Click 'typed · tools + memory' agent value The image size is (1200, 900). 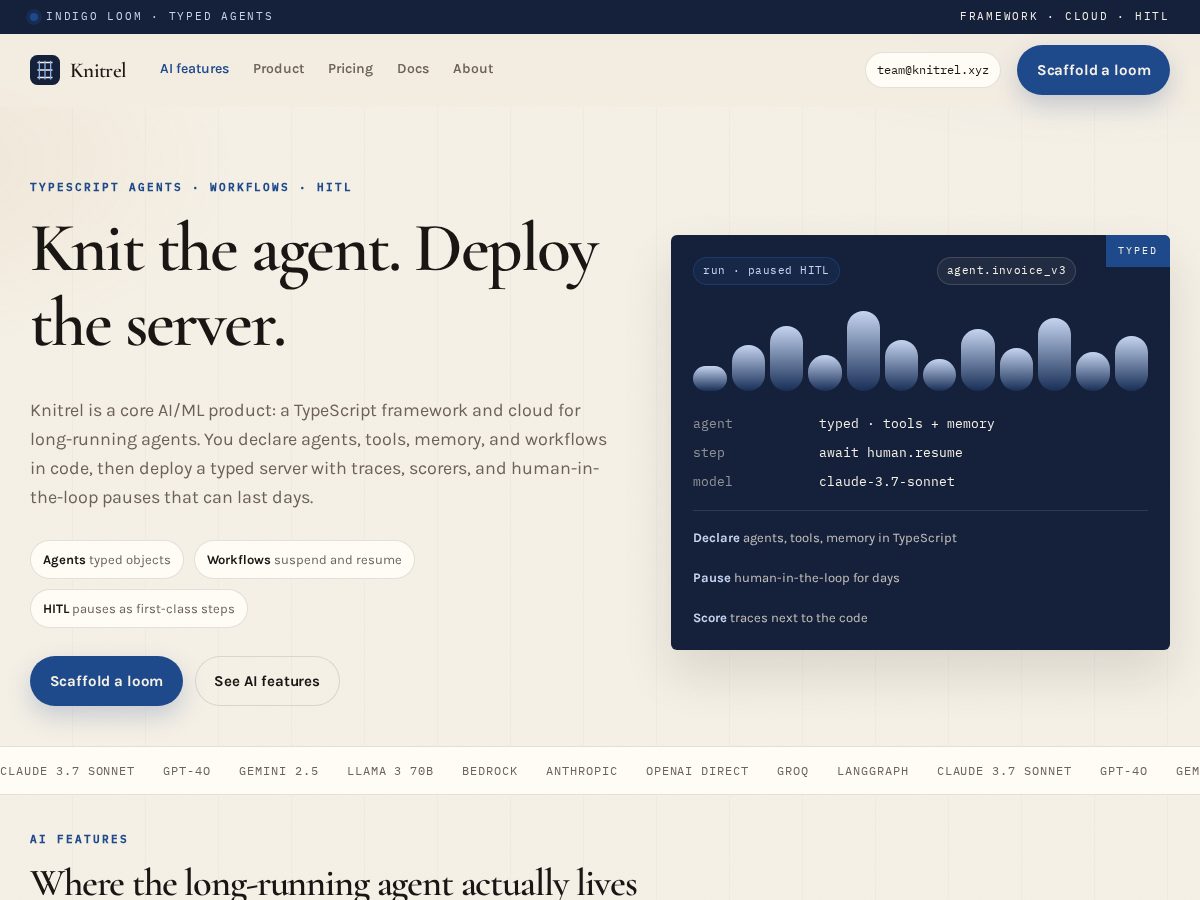click(x=907, y=424)
